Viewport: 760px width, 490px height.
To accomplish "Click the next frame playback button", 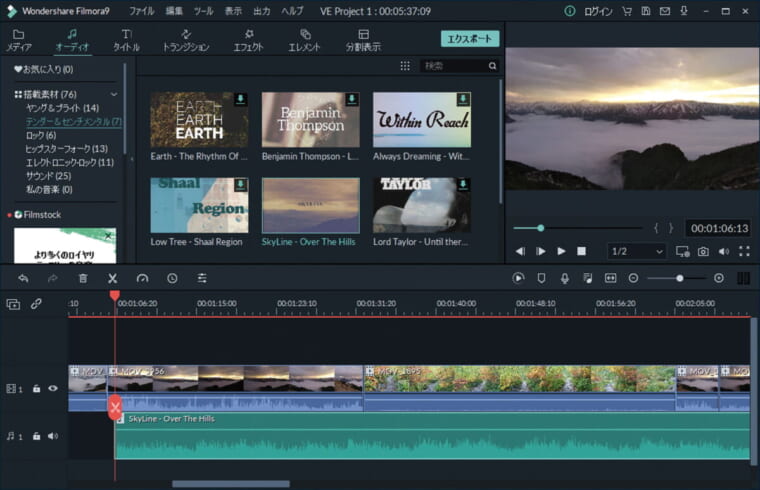I will tap(541, 251).
